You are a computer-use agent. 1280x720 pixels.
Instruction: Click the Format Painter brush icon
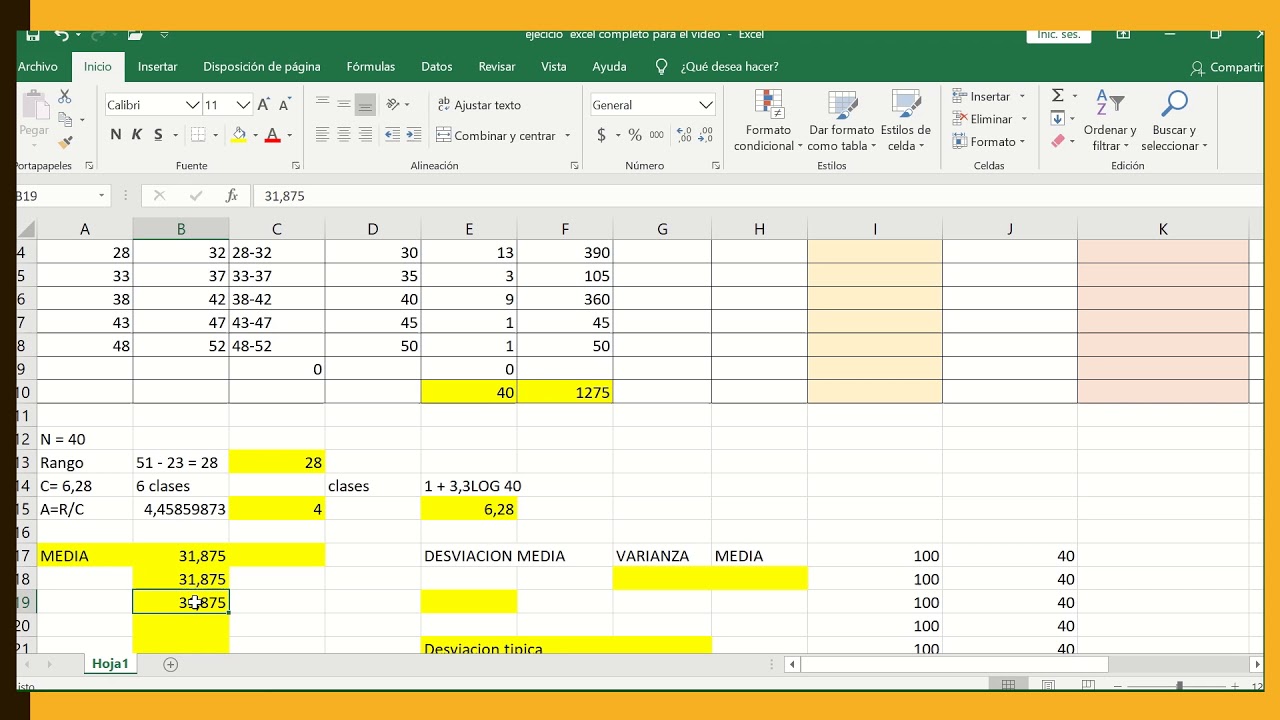[65, 144]
